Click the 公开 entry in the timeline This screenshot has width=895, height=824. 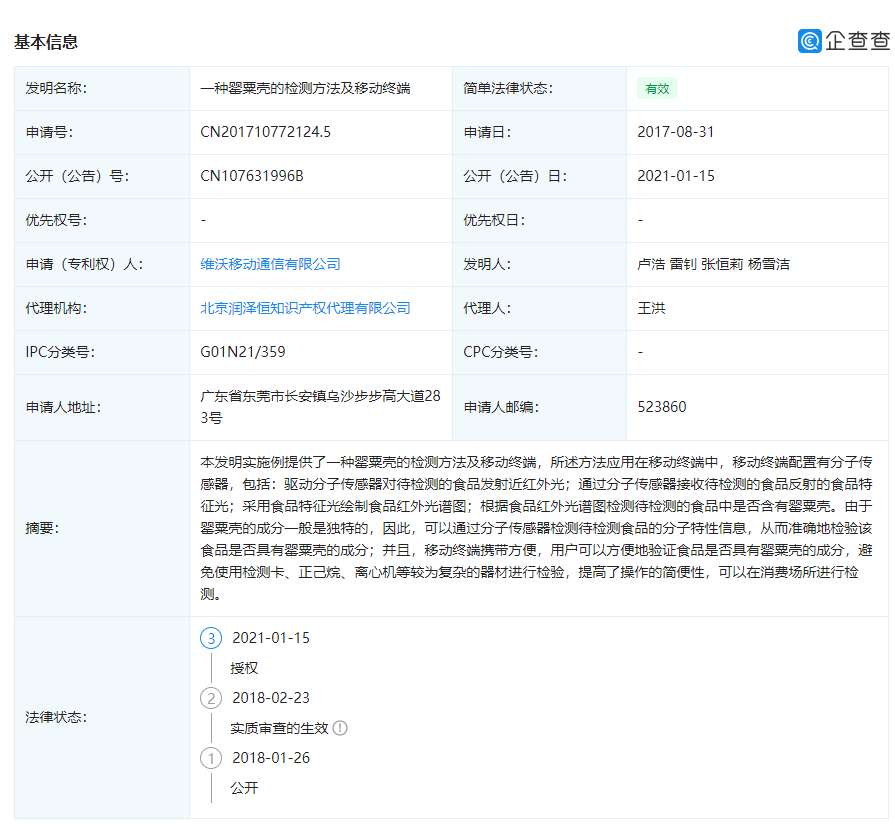tap(244, 788)
